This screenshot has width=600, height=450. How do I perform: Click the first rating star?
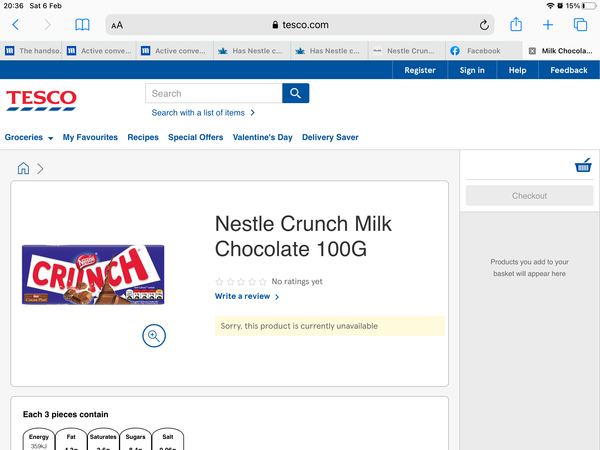[x=219, y=282]
